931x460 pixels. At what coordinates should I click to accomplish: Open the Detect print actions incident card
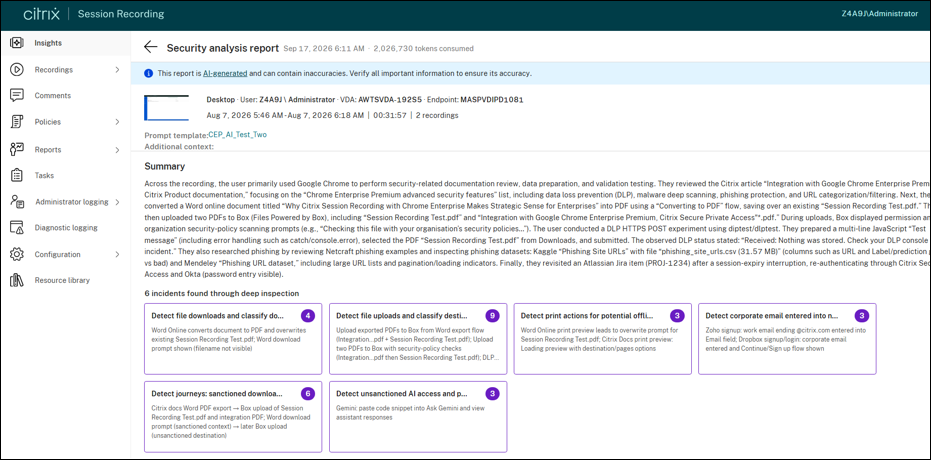(x=603, y=339)
